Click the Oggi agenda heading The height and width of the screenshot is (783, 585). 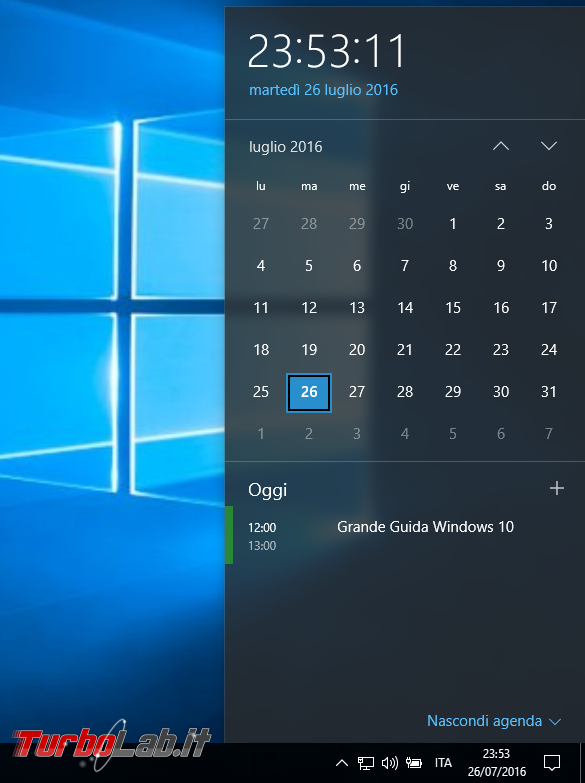pyautogui.click(x=267, y=490)
